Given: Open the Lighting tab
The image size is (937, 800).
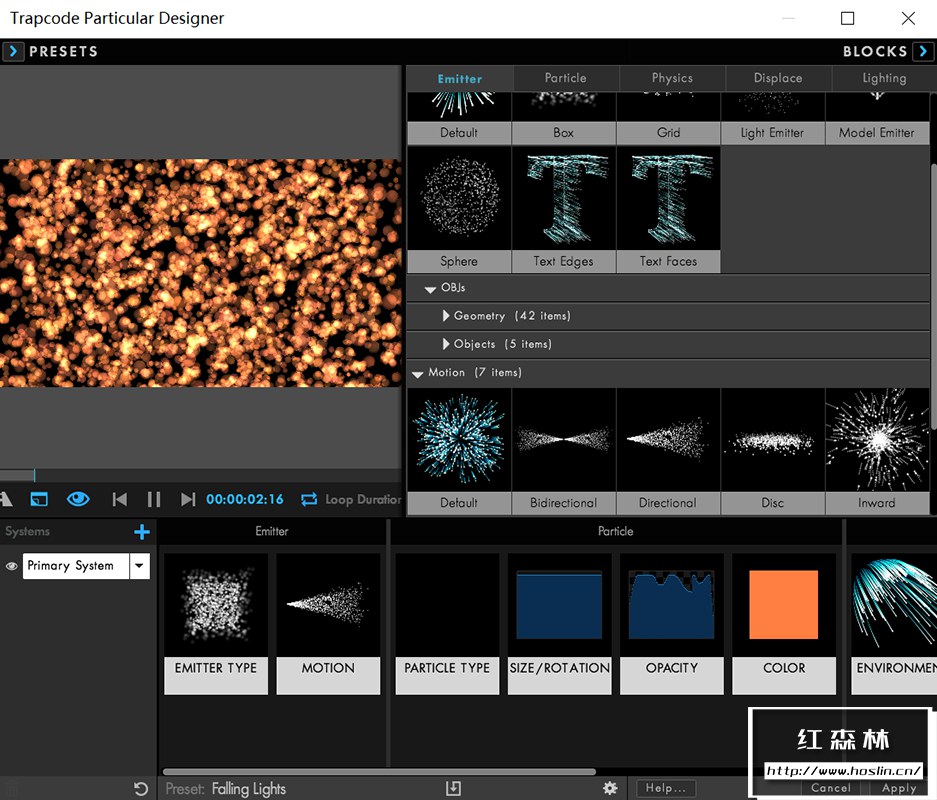Looking at the screenshot, I should [884, 78].
